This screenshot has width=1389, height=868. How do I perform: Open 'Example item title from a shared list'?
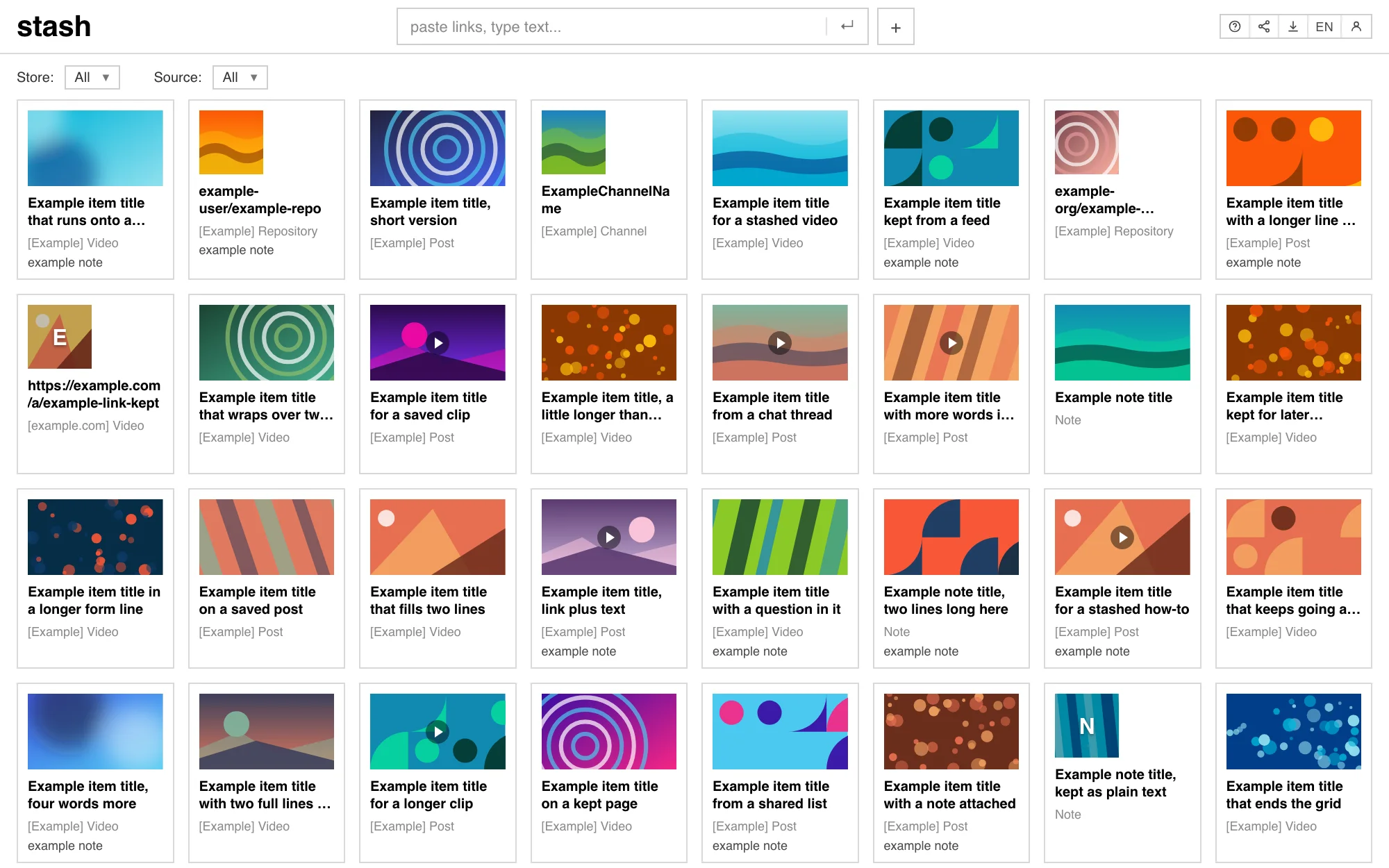[771, 795]
